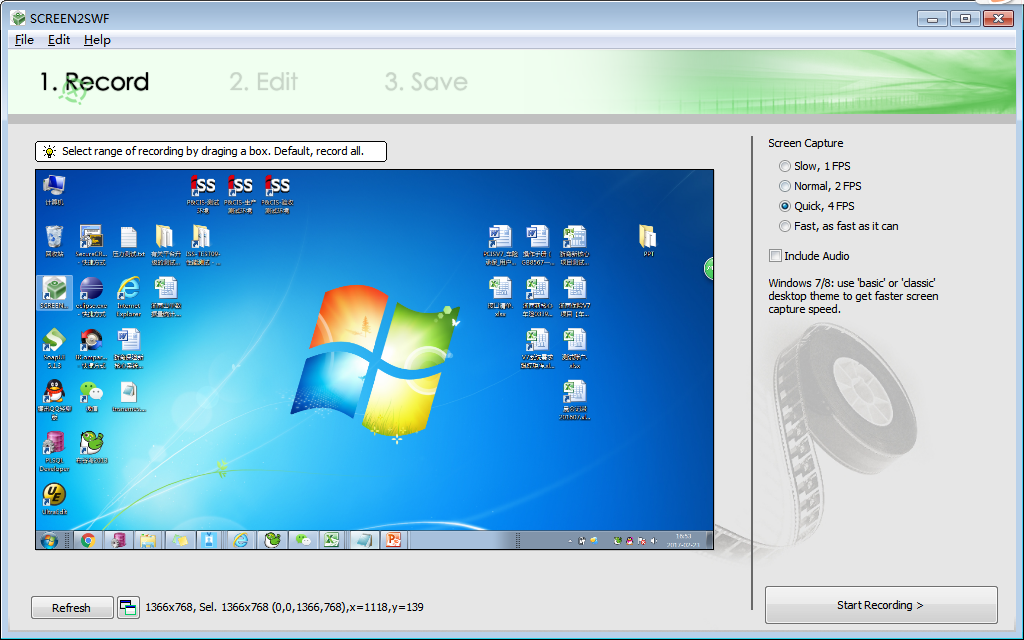Close the SCREEN2SWF window
1024x640 pixels.
tap(998, 18)
